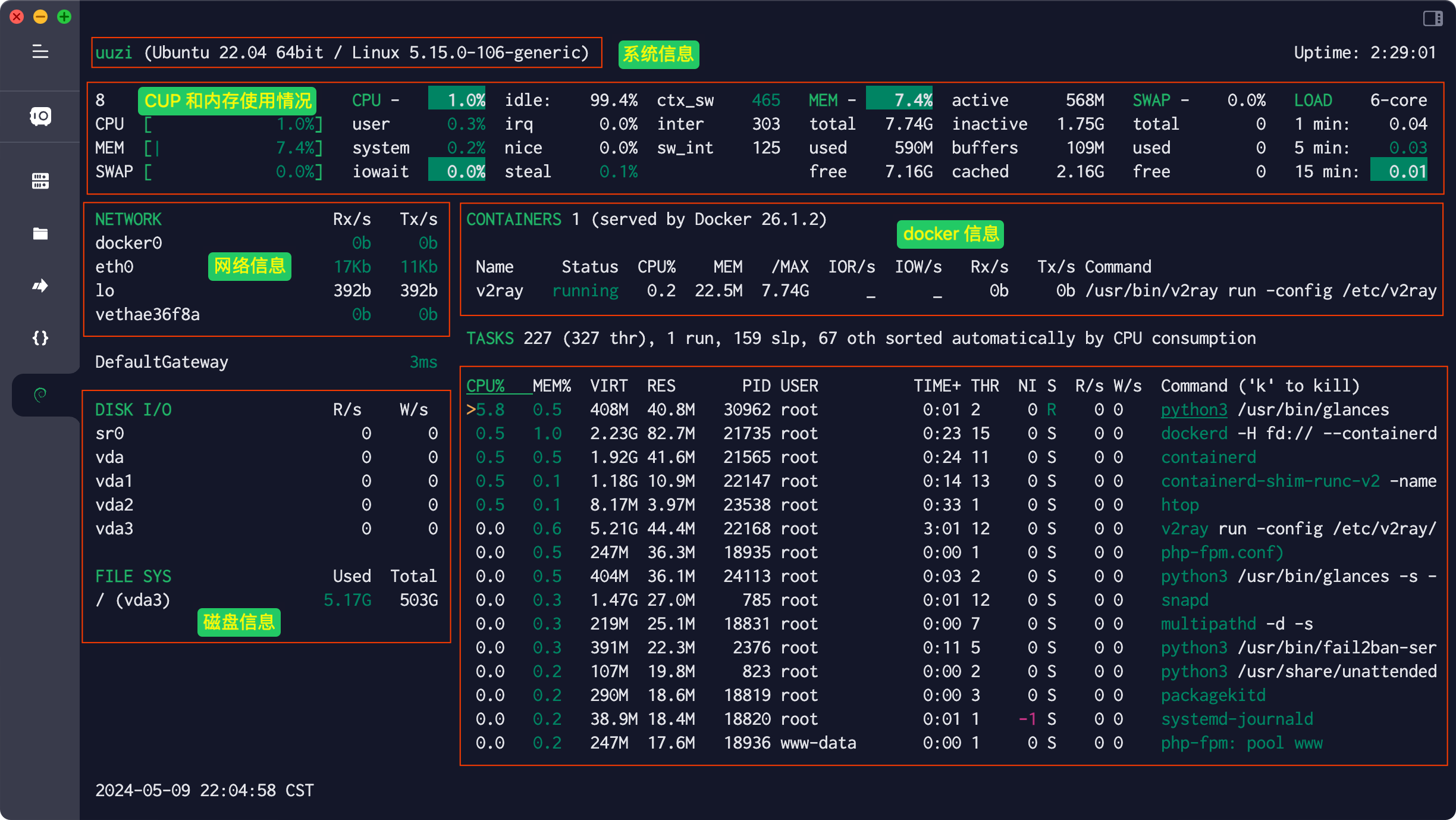Select the 'containerd-shim-runc-v2' process command
The image size is (1456, 820).
pyautogui.click(x=1270, y=481)
